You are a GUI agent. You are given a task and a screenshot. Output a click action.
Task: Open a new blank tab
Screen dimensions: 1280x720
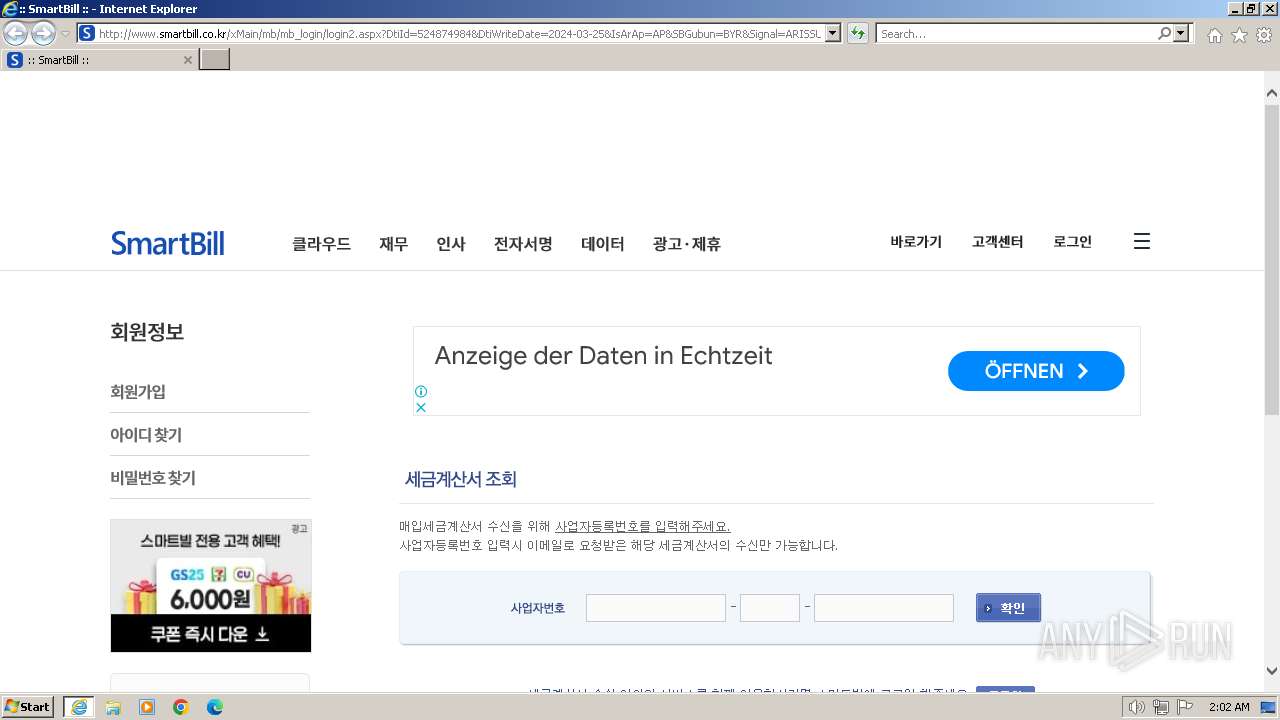(x=215, y=60)
